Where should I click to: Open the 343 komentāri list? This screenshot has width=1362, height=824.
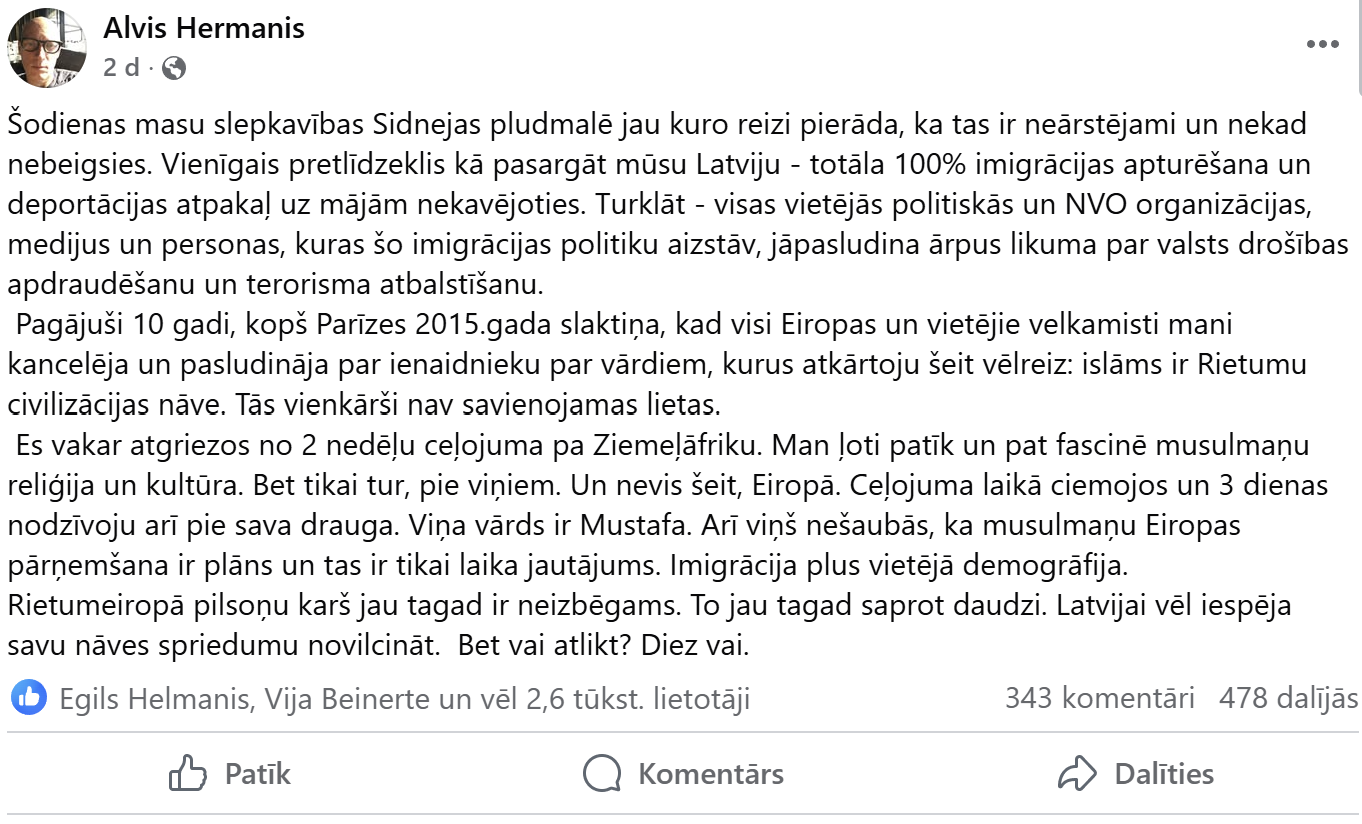(x=1099, y=698)
